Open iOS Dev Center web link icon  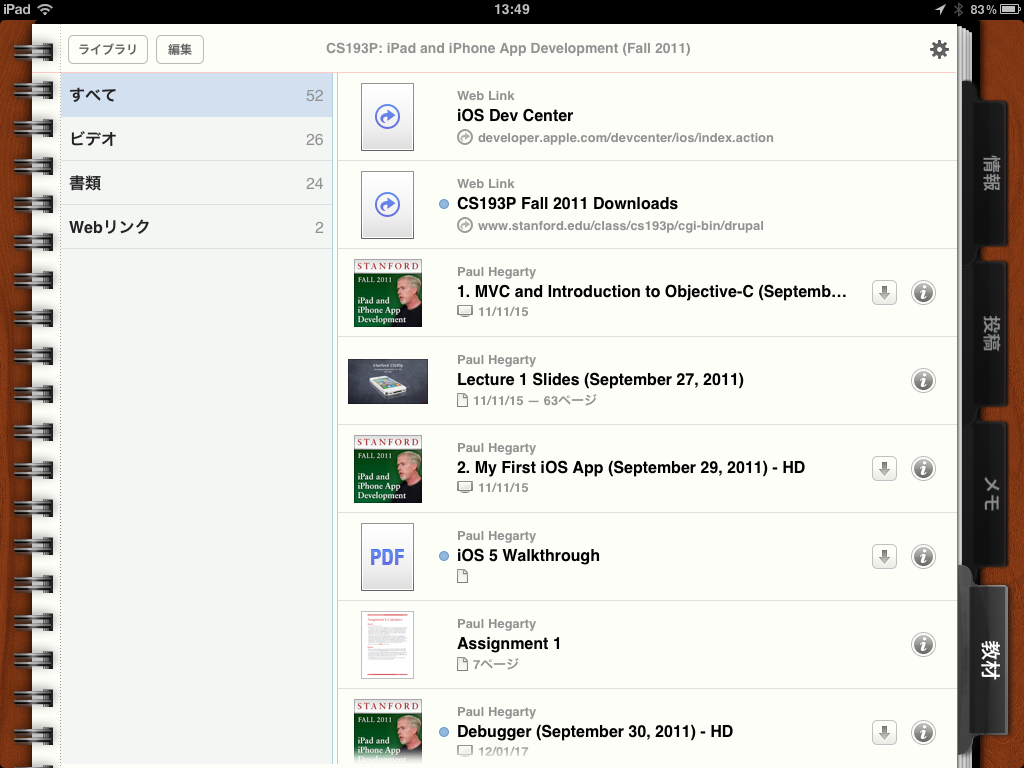point(387,117)
